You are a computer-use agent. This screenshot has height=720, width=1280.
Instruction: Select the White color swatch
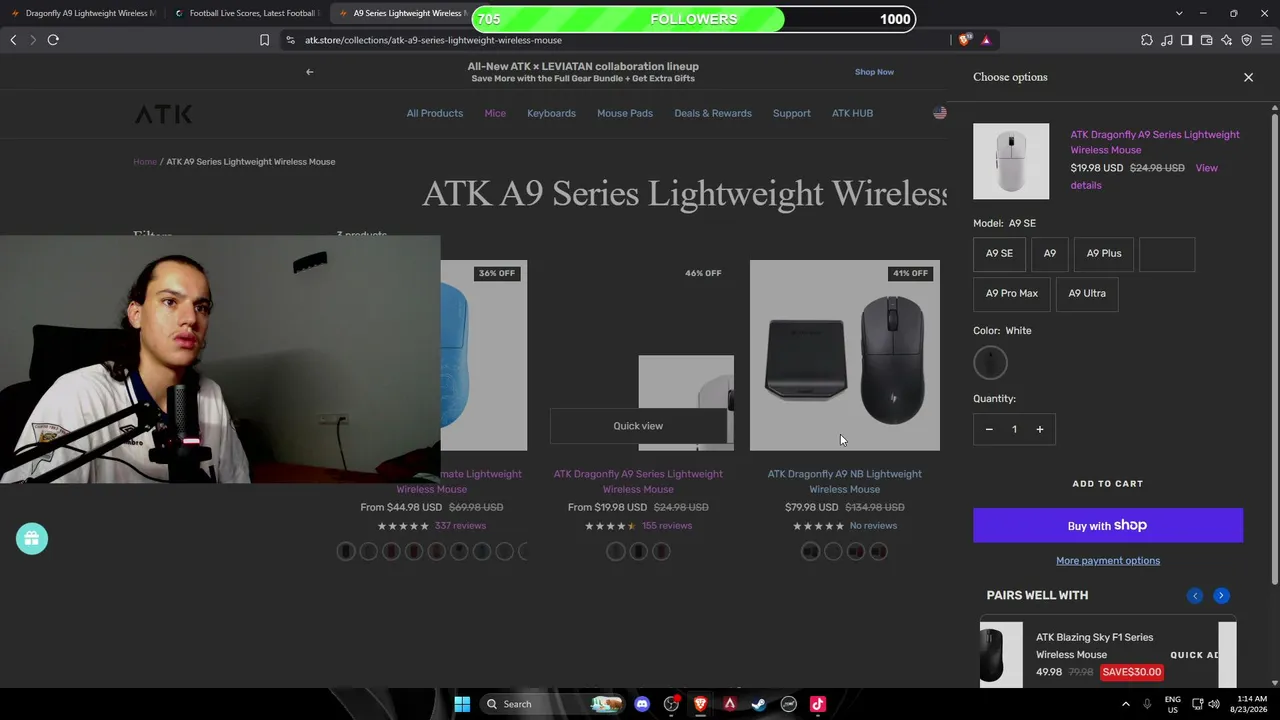click(x=990, y=363)
